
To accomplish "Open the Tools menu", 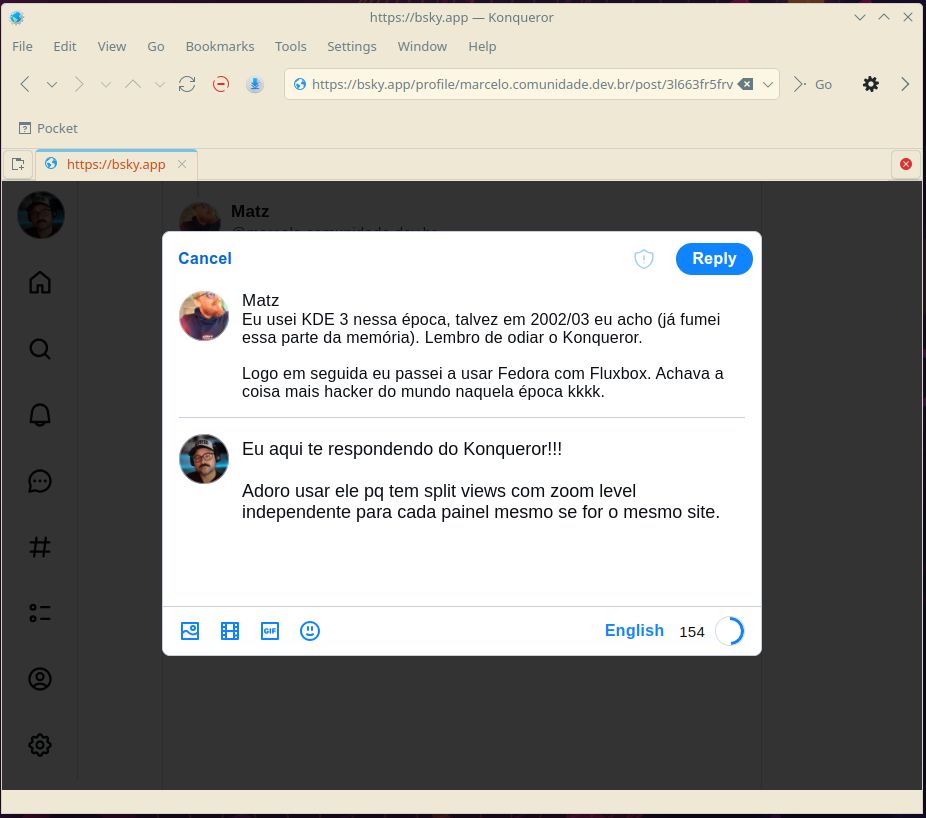I will [291, 46].
